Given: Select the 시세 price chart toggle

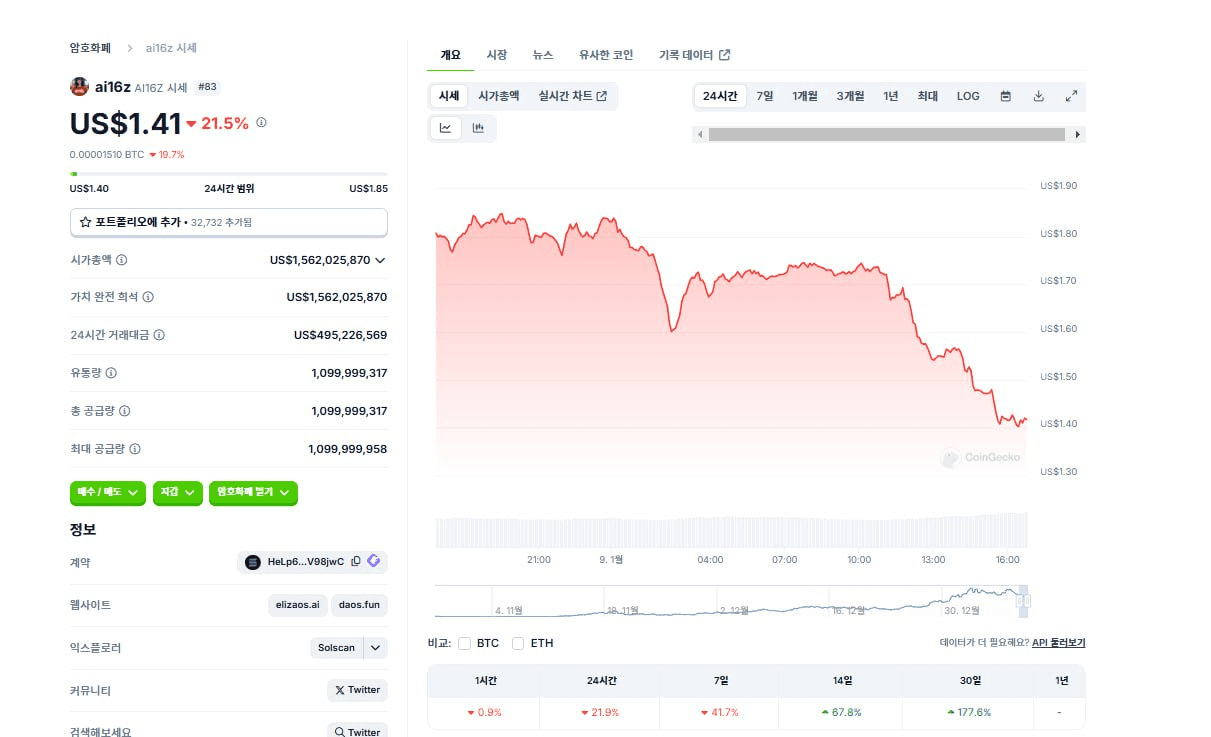Looking at the screenshot, I should tap(449, 96).
